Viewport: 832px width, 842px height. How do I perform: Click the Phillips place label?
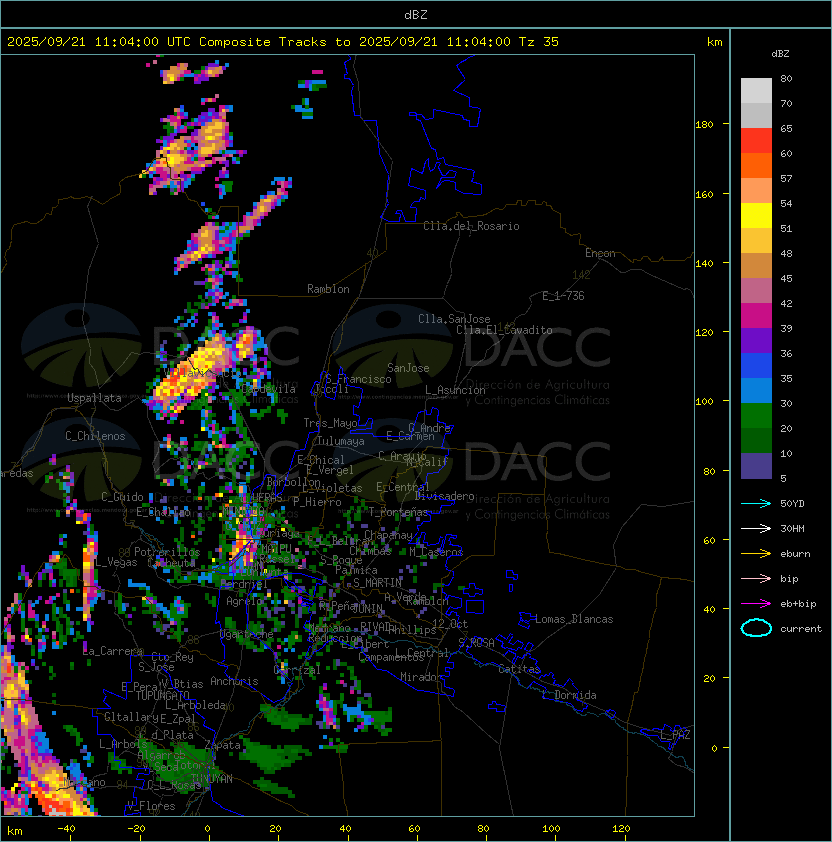coord(413,630)
